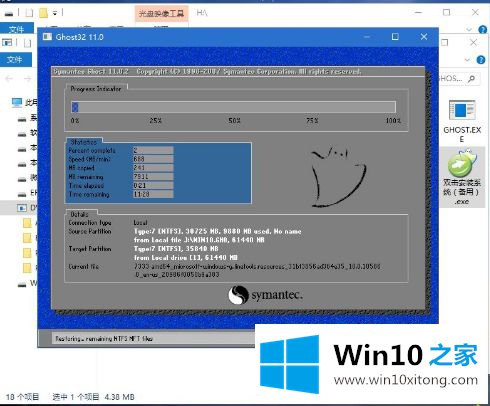This screenshot has height=406, width=490.
Task: Maximize the Ghost32 11.0 window
Action: (x=395, y=37)
